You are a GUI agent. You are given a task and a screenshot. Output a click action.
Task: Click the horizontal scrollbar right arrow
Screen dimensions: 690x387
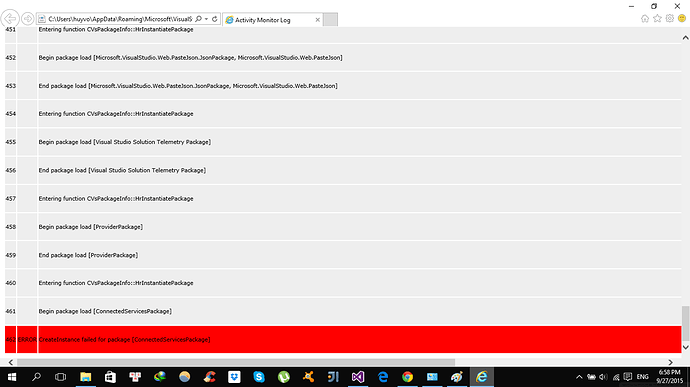(670, 362)
